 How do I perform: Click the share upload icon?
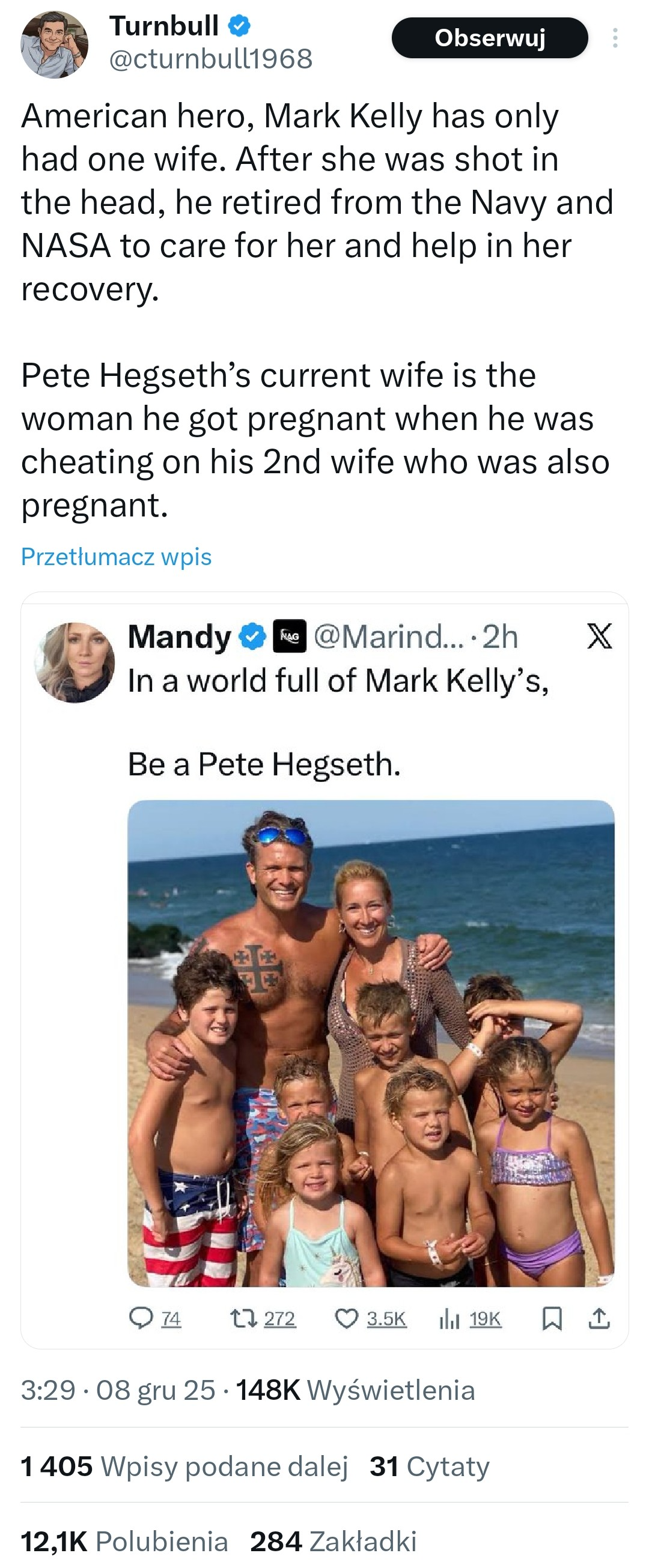click(599, 1318)
